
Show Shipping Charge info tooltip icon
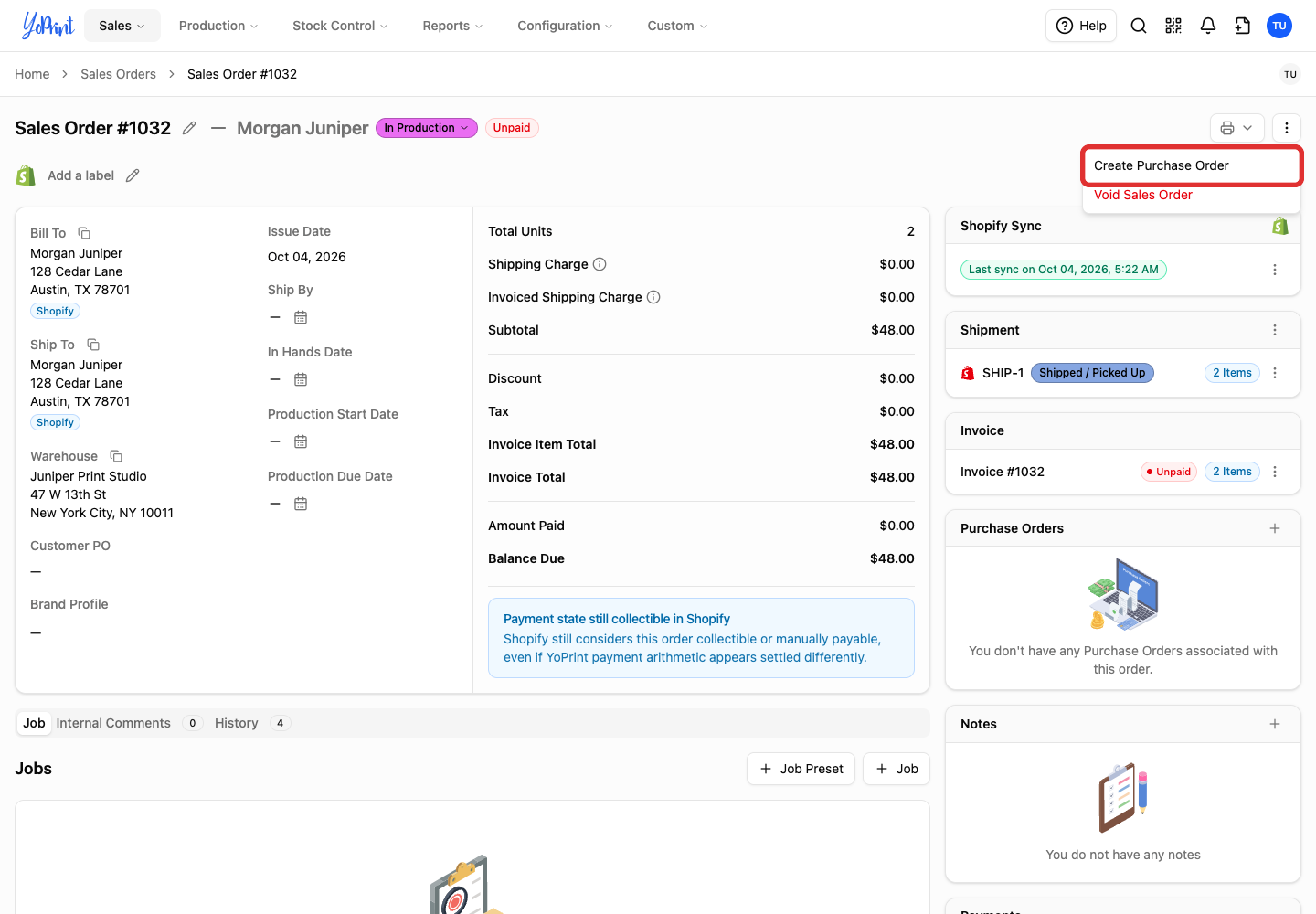pos(600,264)
